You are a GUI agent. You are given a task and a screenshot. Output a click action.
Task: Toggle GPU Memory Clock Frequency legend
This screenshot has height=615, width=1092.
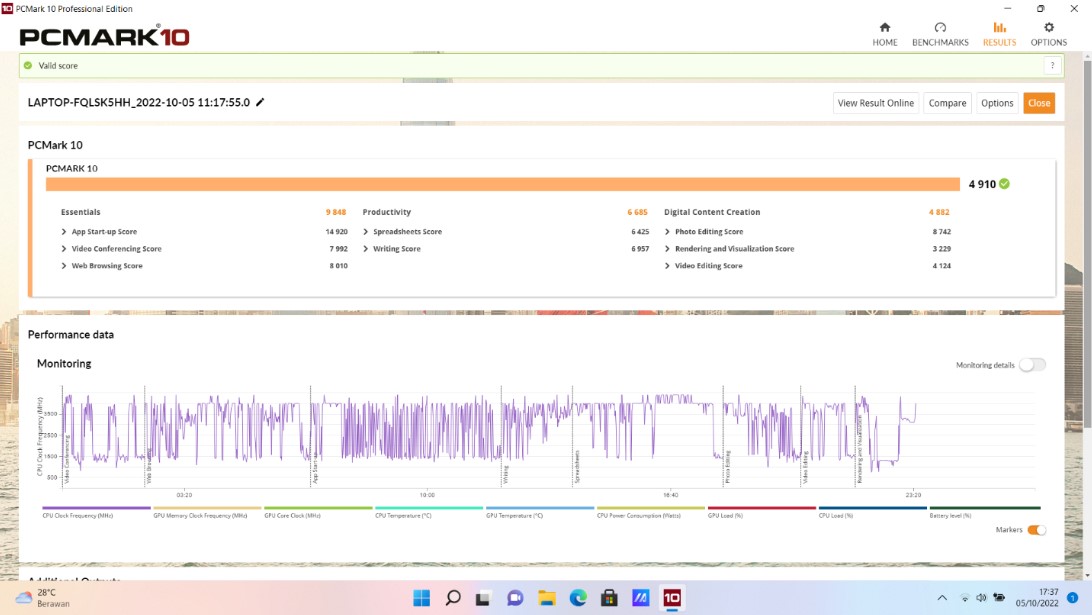click(207, 512)
